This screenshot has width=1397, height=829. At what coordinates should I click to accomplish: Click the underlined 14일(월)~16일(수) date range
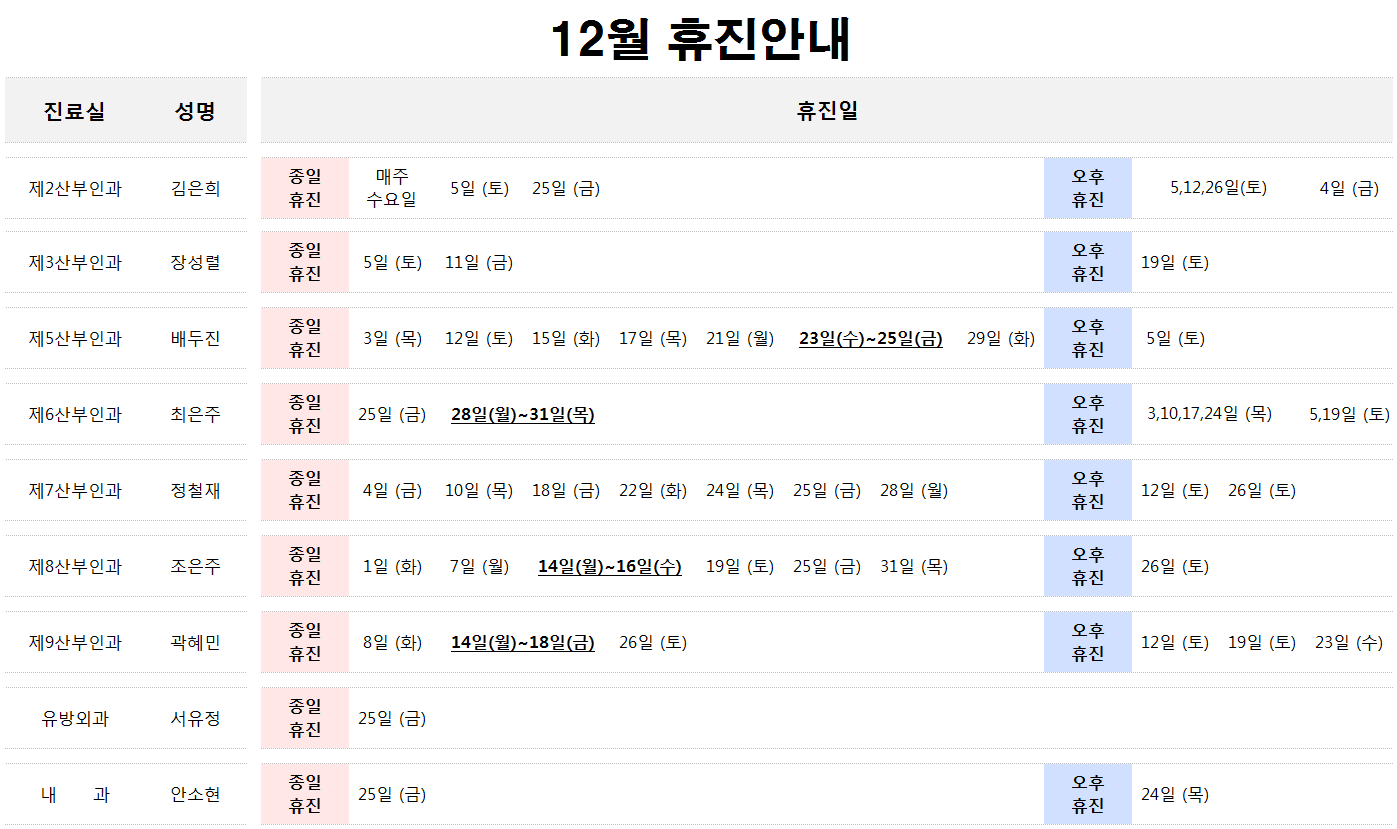tap(610, 567)
